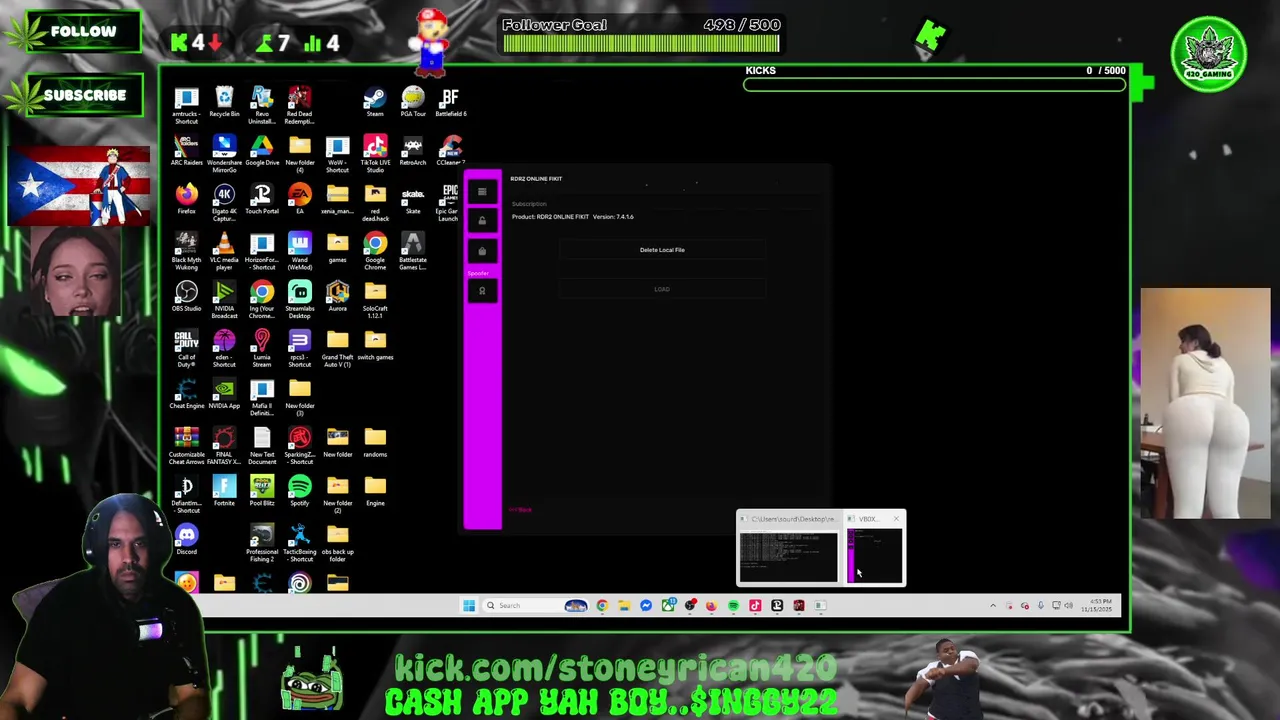Image resolution: width=1280 pixels, height=720 pixels.
Task: Open the Aurora desktop icon
Action: pos(337,297)
